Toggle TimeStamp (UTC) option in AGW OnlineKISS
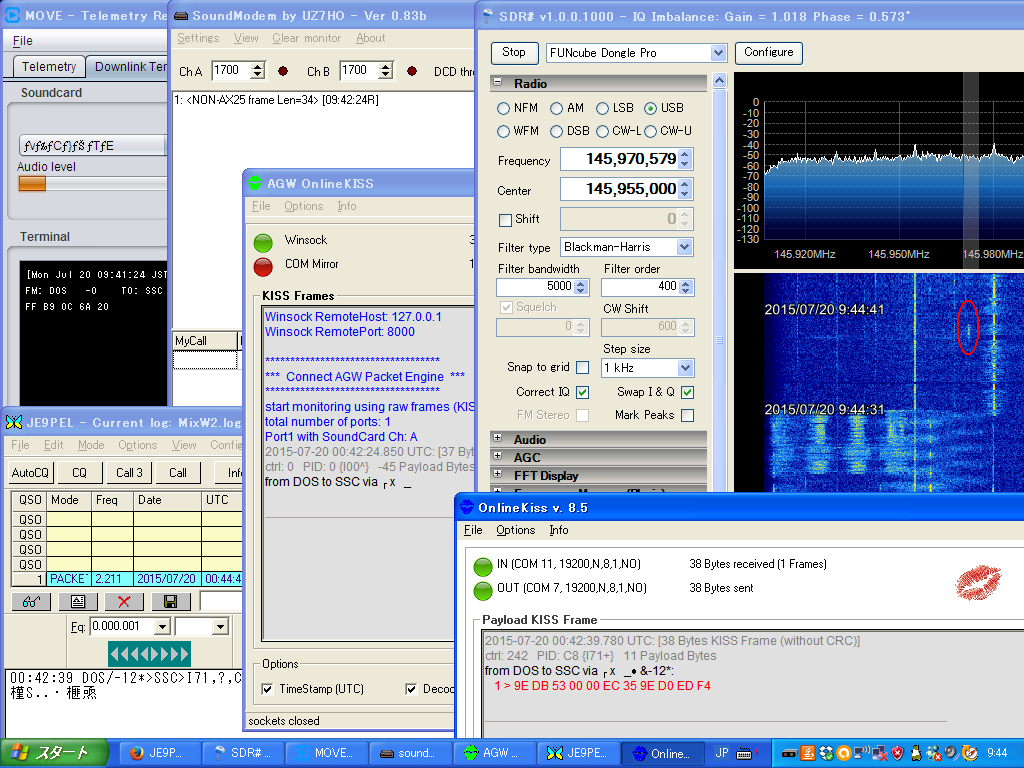The height and width of the screenshot is (768, 1024). [x=267, y=689]
